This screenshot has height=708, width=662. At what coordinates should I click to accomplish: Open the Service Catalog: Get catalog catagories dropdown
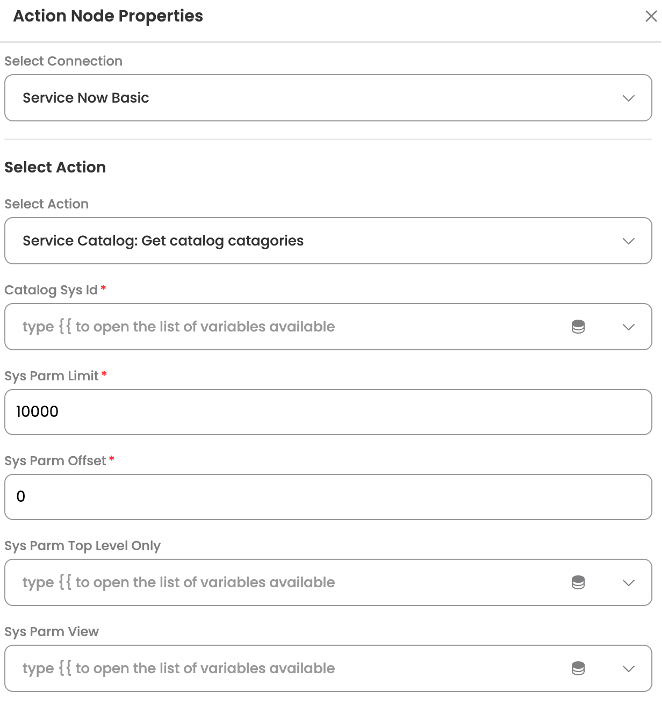click(x=300, y=241)
